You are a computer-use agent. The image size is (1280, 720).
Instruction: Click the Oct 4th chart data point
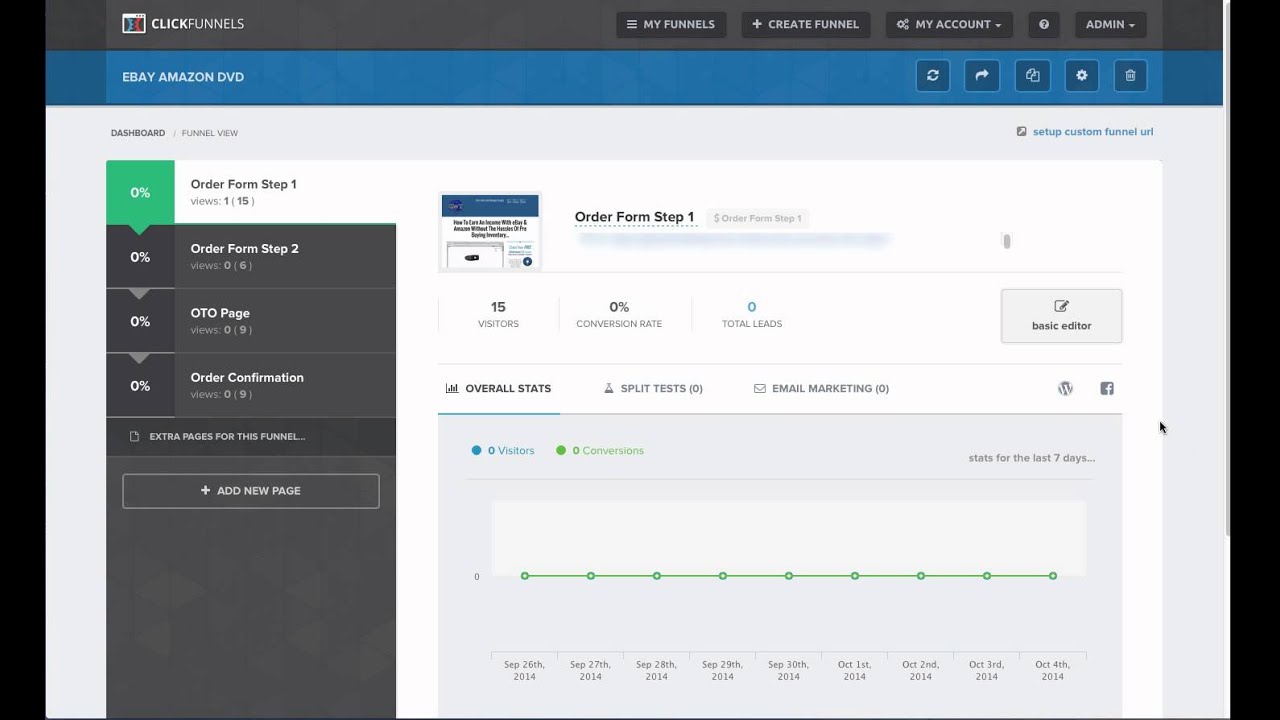point(1053,576)
